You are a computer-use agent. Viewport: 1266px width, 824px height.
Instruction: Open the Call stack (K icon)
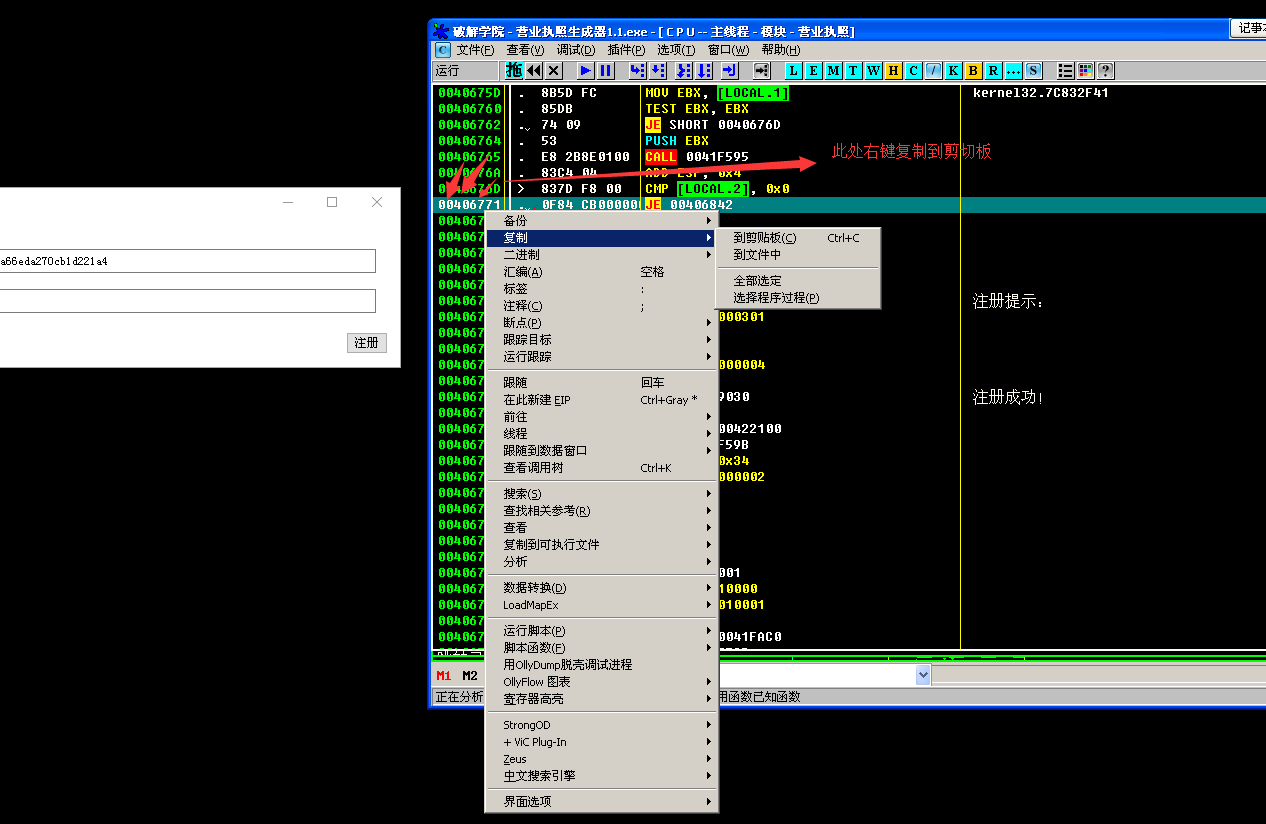(x=953, y=71)
